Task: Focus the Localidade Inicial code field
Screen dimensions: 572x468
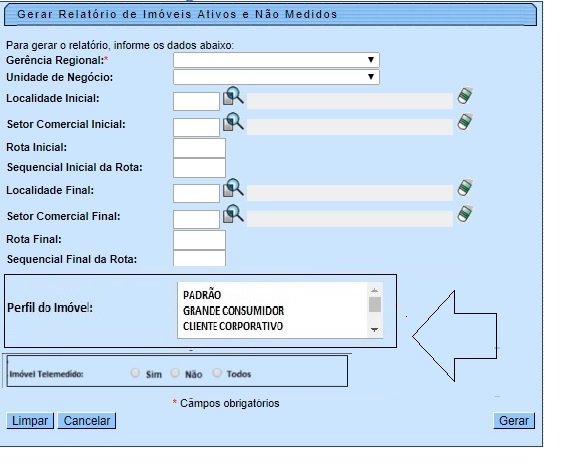Action: pyautogui.click(x=196, y=101)
